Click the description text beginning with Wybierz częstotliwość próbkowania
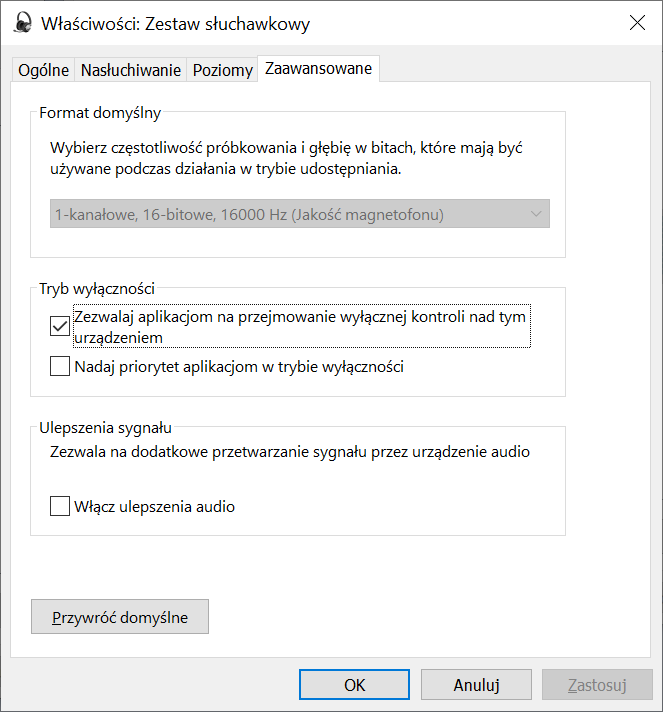Image resolution: width=663 pixels, height=712 pixels. click(x=287, y=158)
